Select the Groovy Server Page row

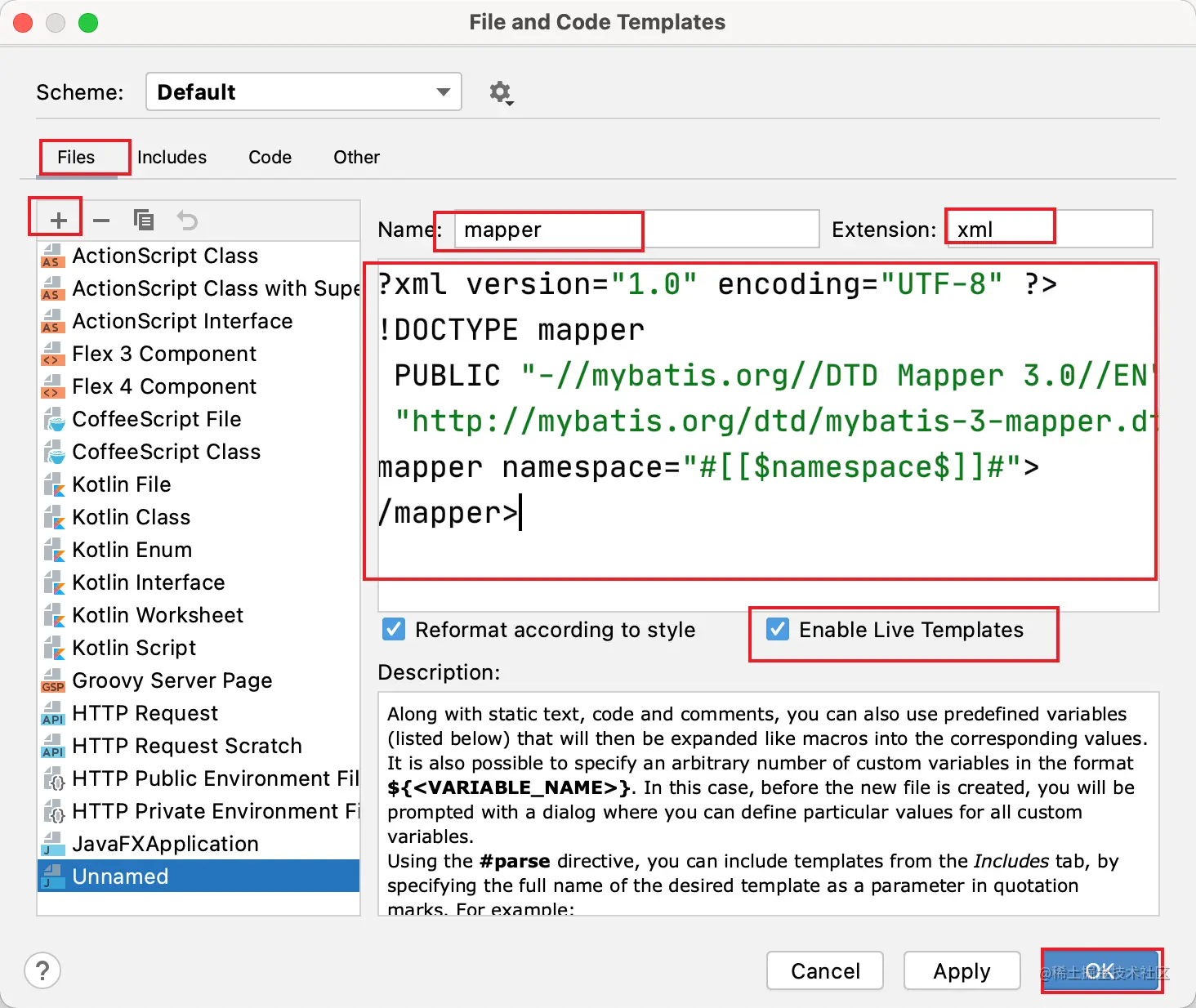pyautogui.click(x=199, y=680)
